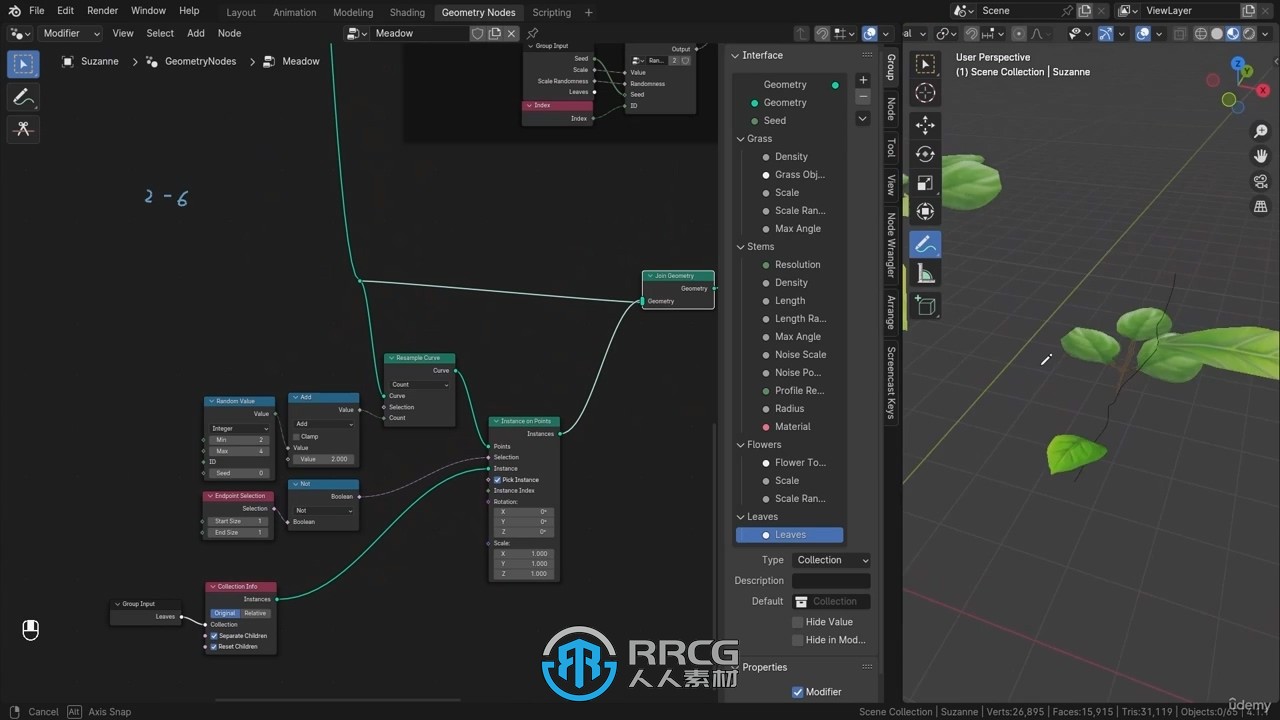Select the viewport Select Box tool
The width and height of the screenshot is (1280, 720).
tap(925, 64)
